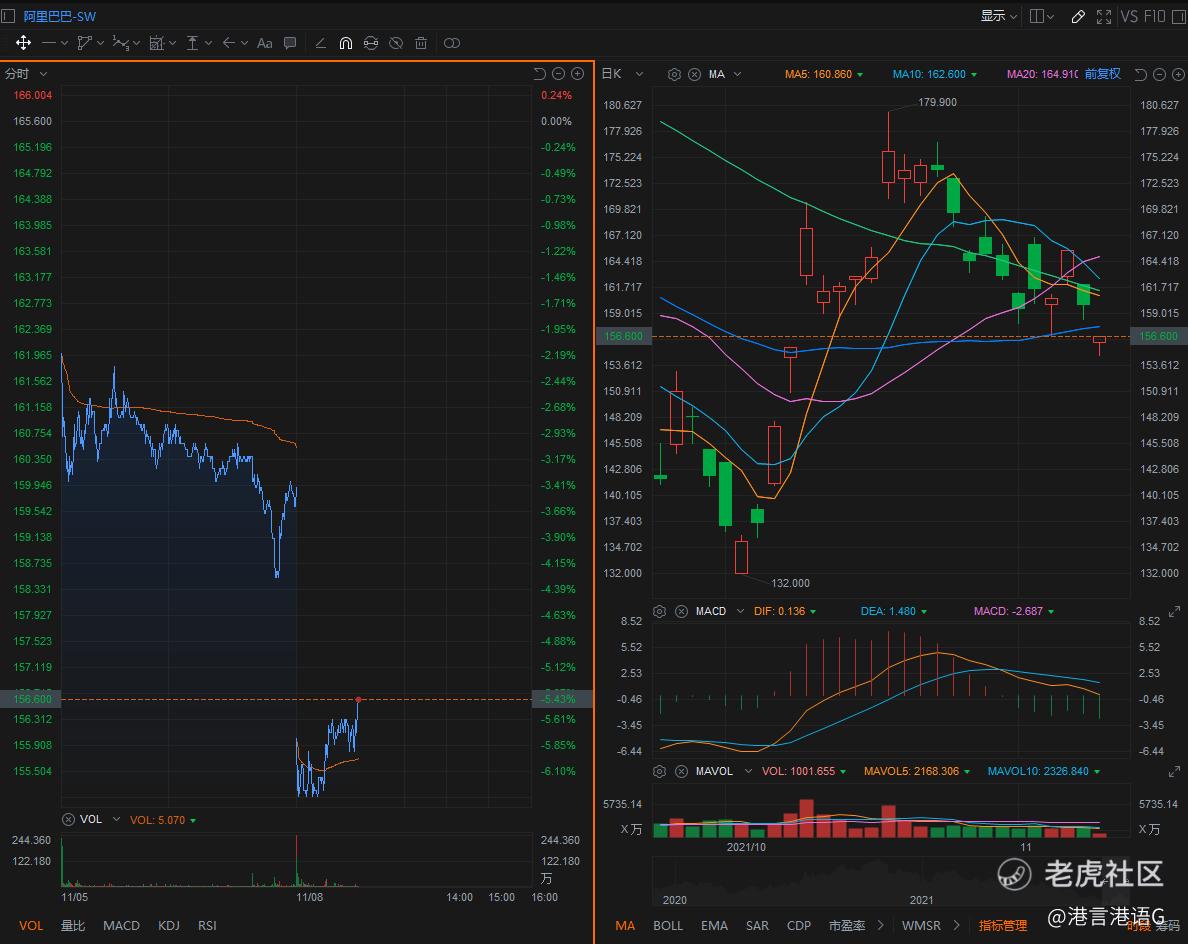Select the KDJ indicator tab
The image size is (1188, 944).
169,925
